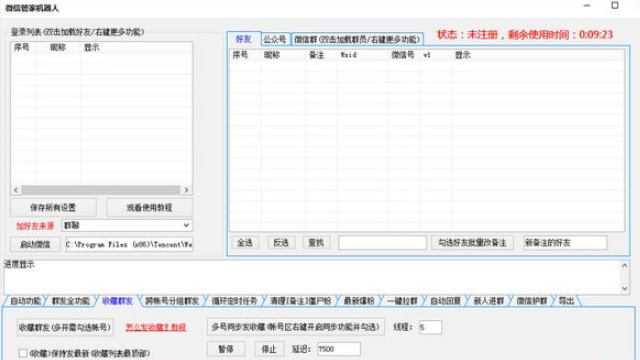Click the search input beside 查找
Screen dimensions: 640x360
click(382, 243)
